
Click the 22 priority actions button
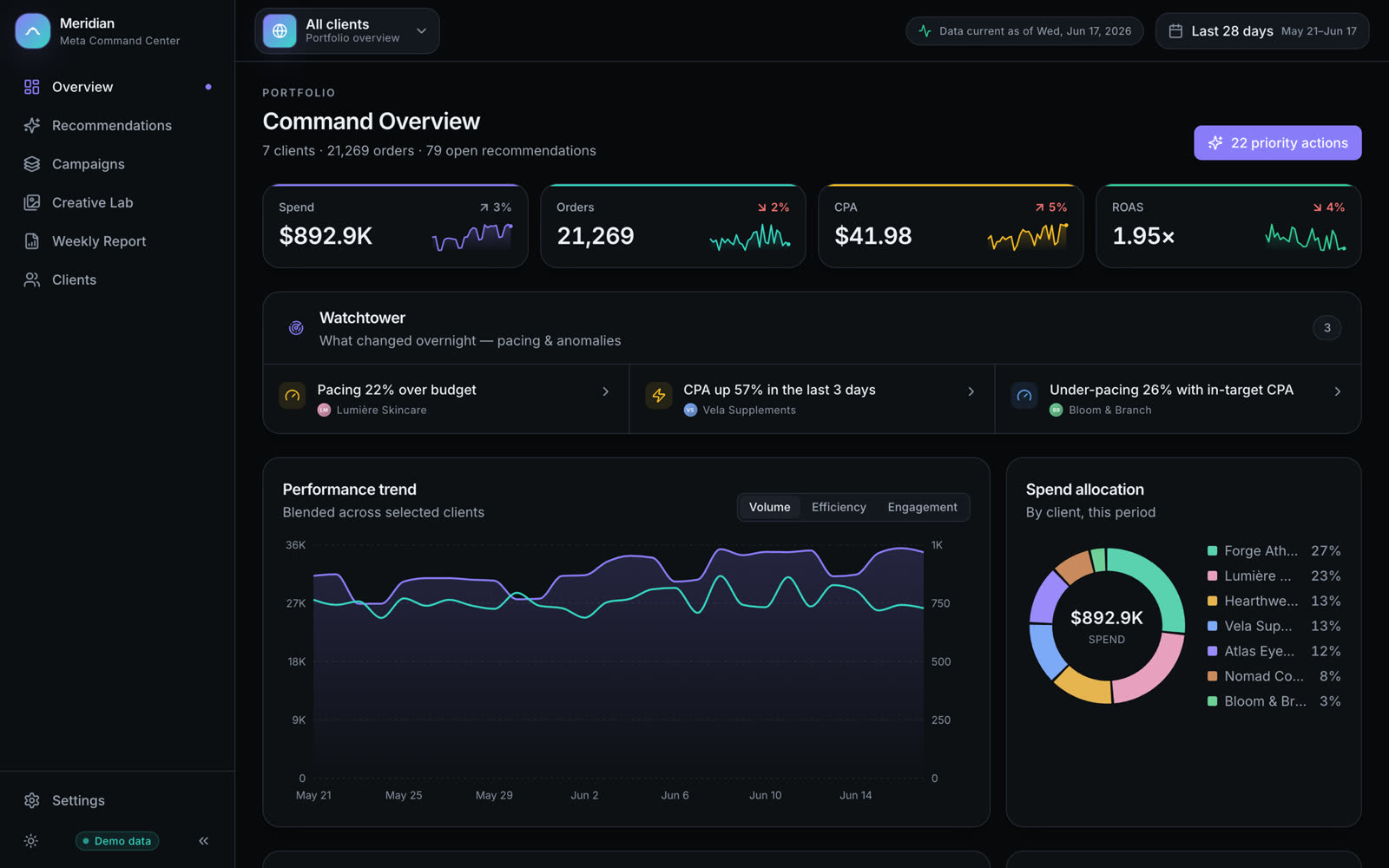(x=1278, y=143)
